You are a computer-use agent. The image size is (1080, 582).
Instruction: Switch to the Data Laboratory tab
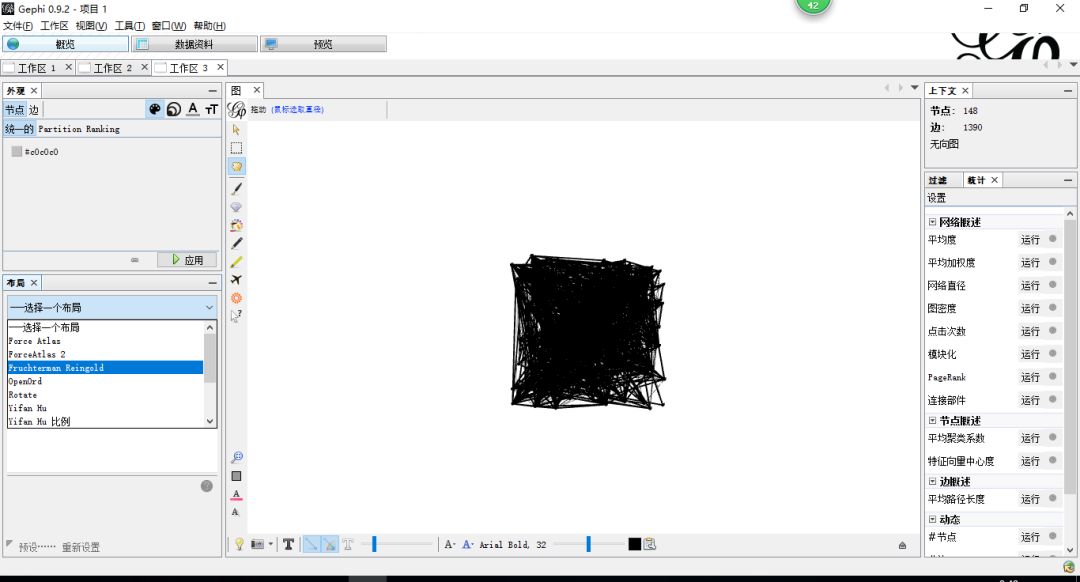194,44
